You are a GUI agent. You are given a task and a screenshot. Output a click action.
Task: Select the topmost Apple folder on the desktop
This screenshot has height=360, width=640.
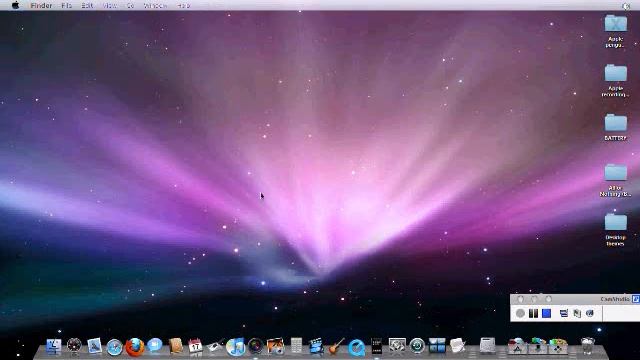click(x=616, y=31)
